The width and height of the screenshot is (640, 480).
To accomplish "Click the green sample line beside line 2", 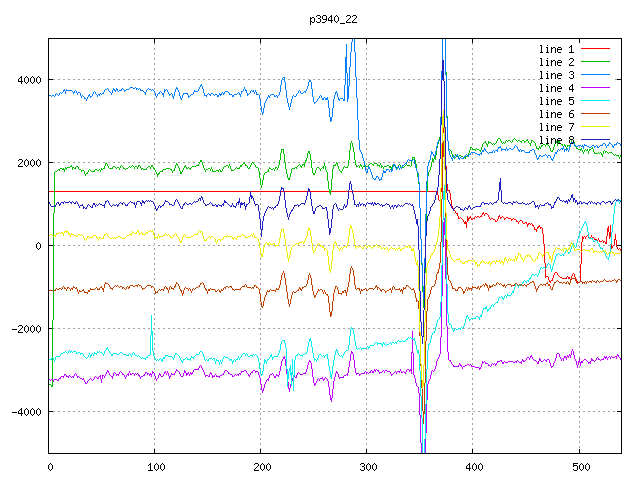I will click(596, 62).
